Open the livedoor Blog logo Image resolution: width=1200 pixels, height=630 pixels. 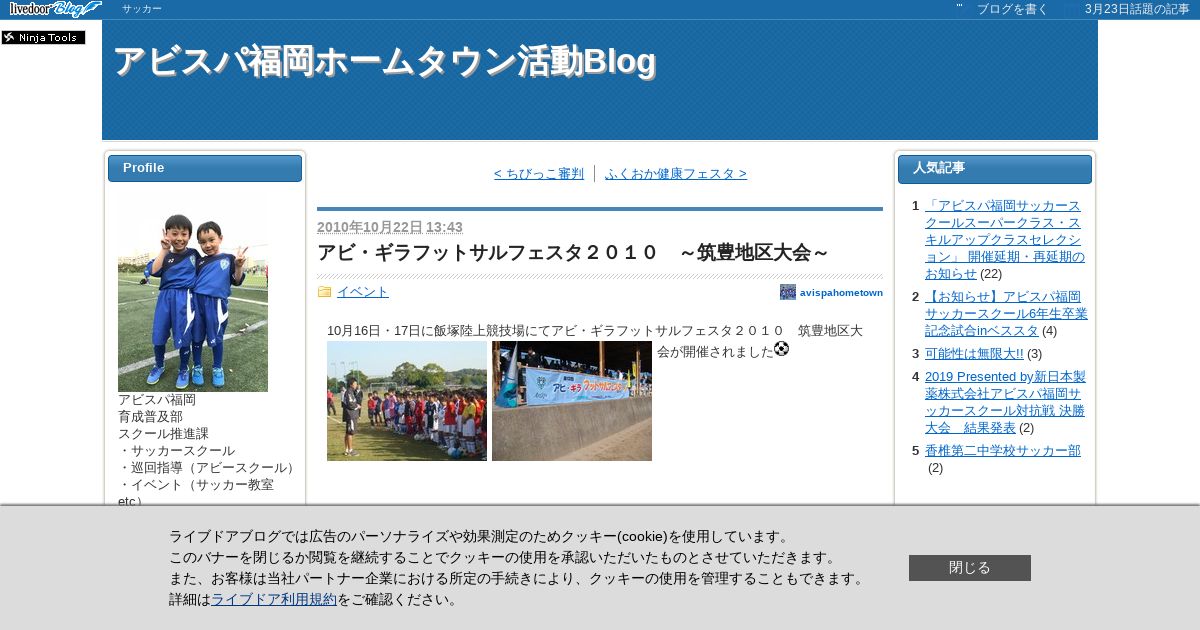[x=55, y=9]
